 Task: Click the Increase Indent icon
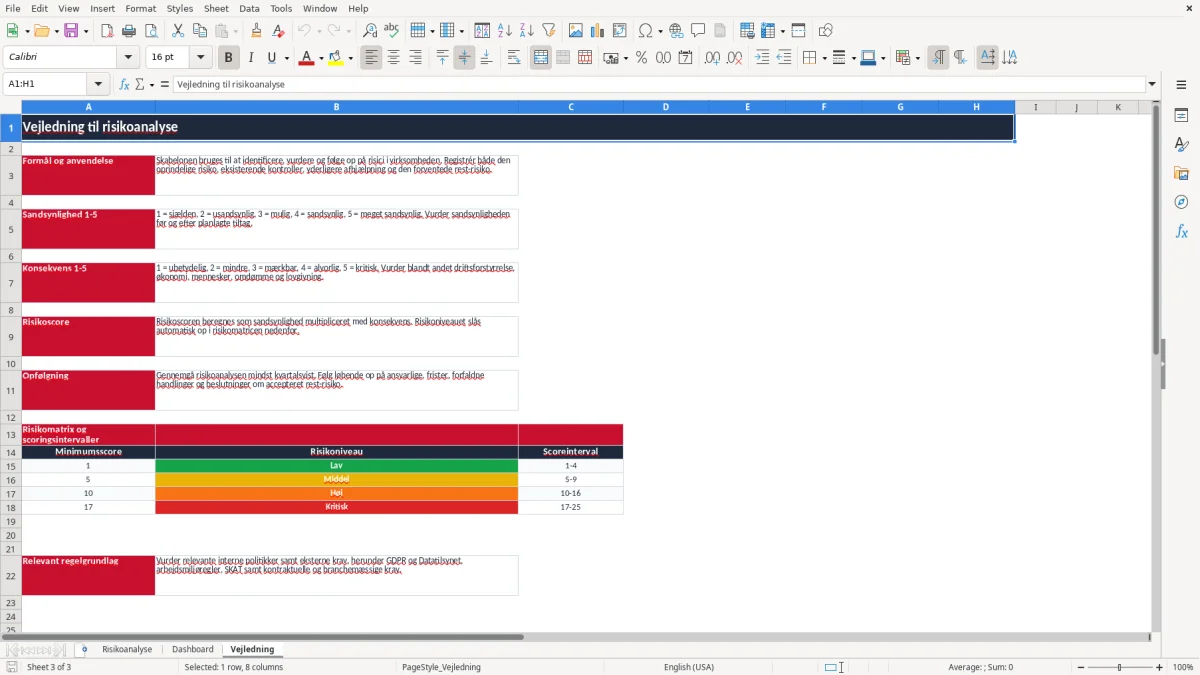(x=762, y=58)
